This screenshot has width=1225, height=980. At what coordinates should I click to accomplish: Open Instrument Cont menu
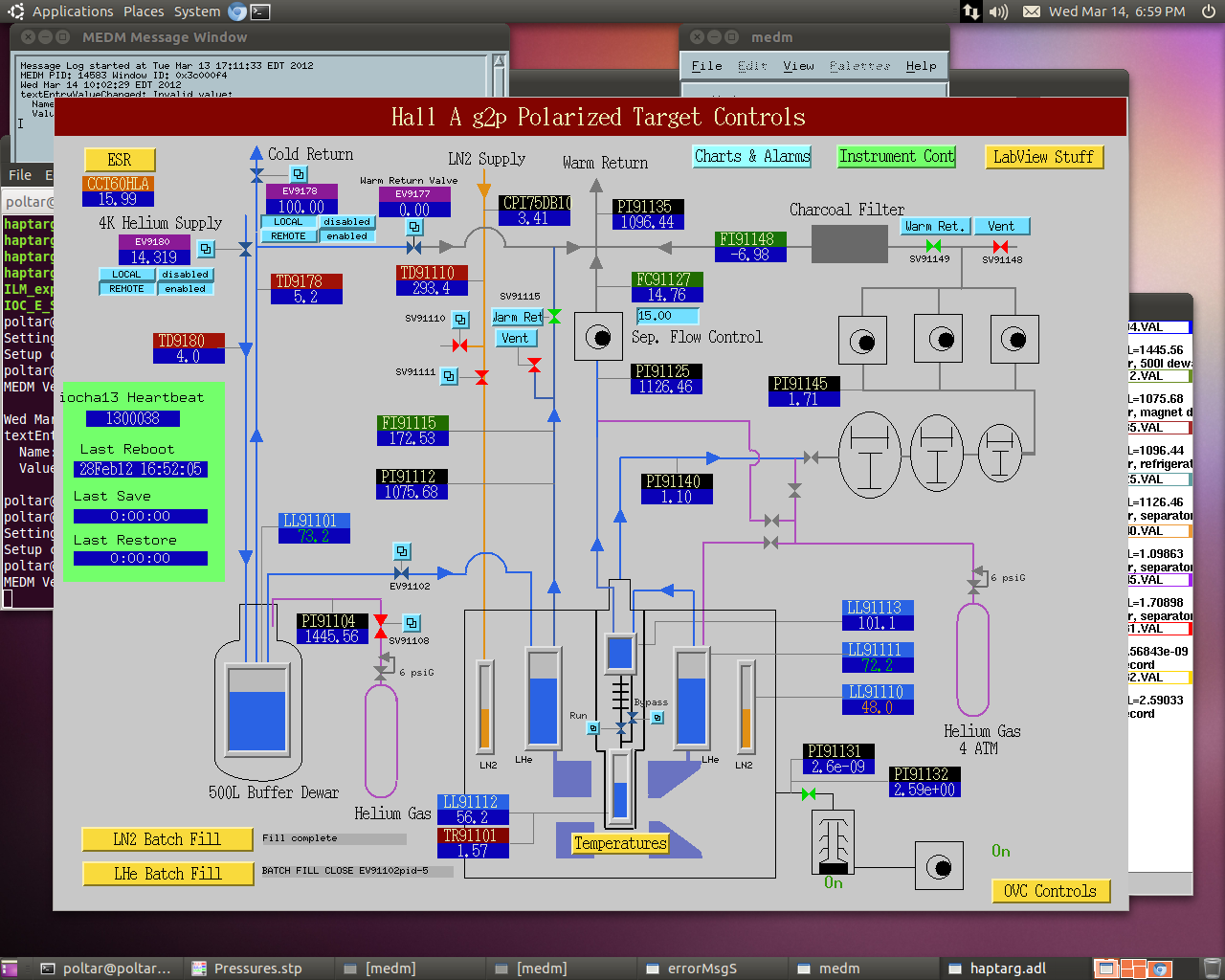point(897,157)
